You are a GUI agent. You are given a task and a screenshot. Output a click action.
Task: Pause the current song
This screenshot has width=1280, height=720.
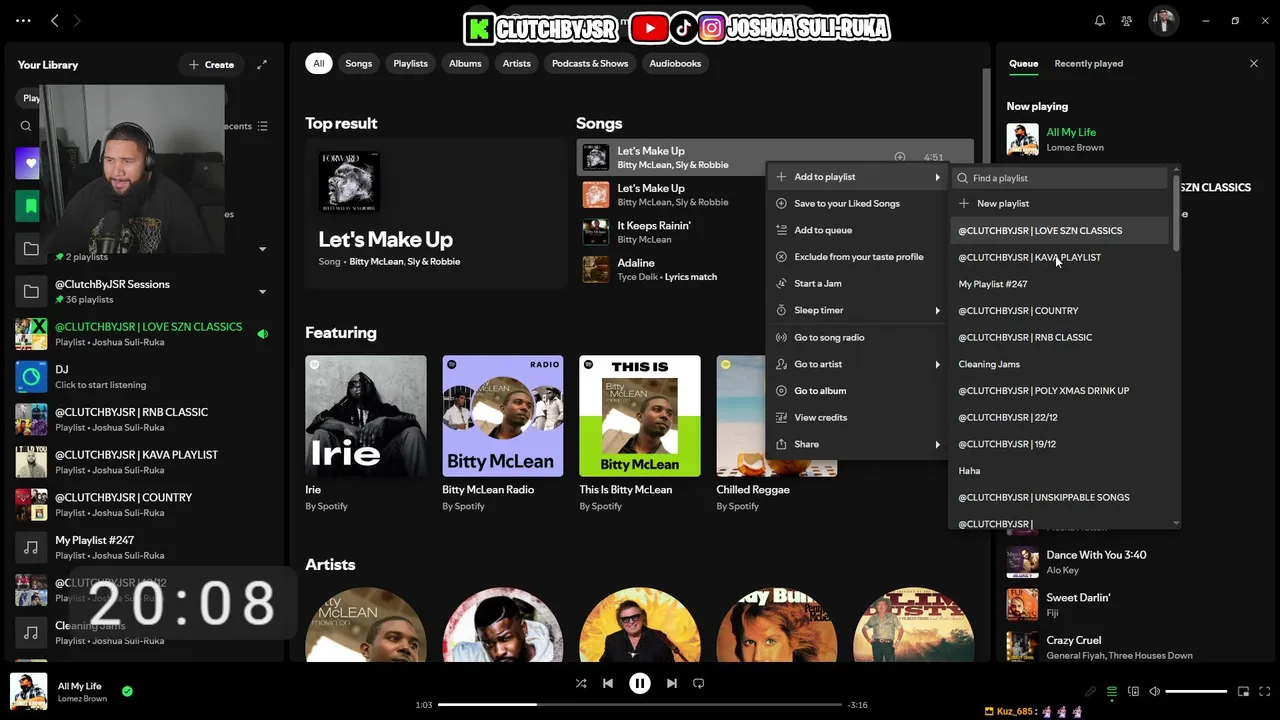pos(640,684)
